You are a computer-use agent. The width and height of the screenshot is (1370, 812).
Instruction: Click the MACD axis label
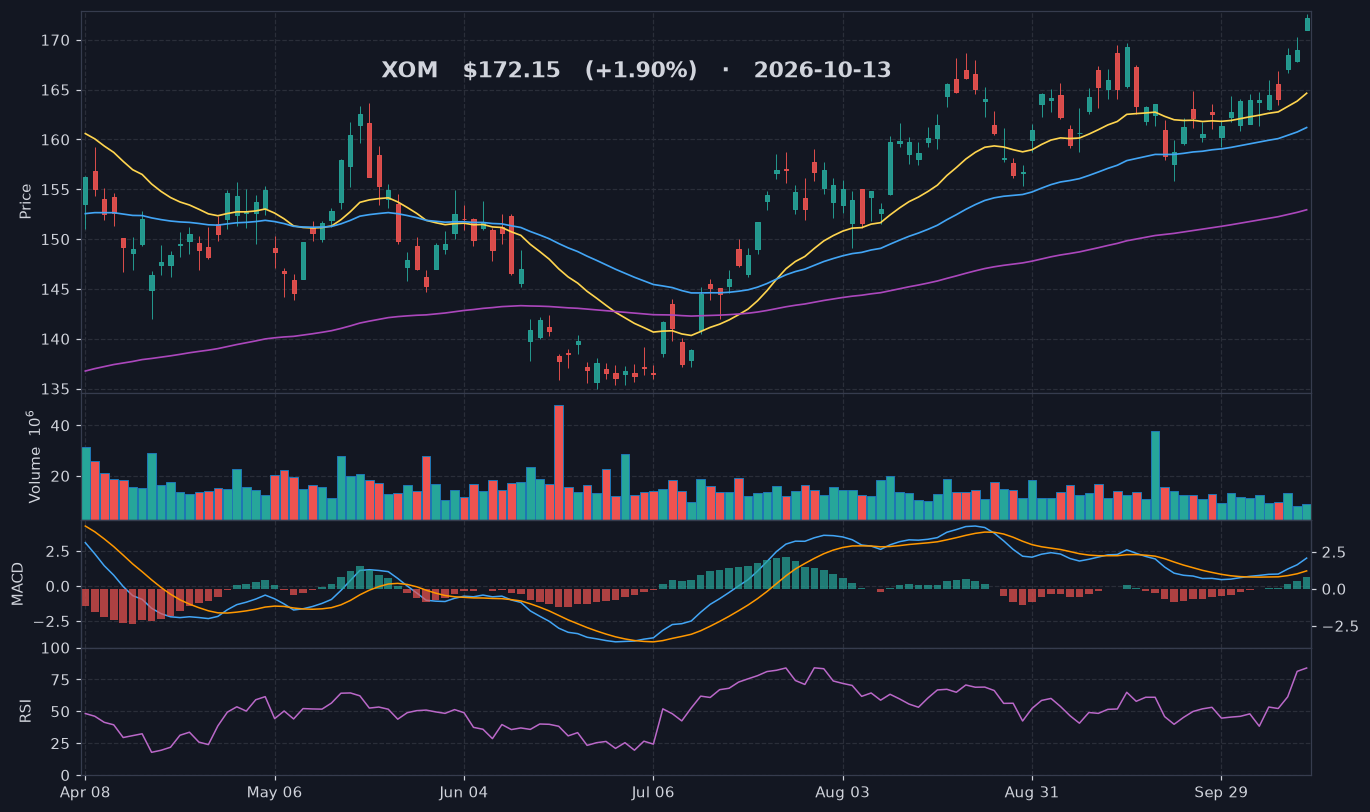17,584
